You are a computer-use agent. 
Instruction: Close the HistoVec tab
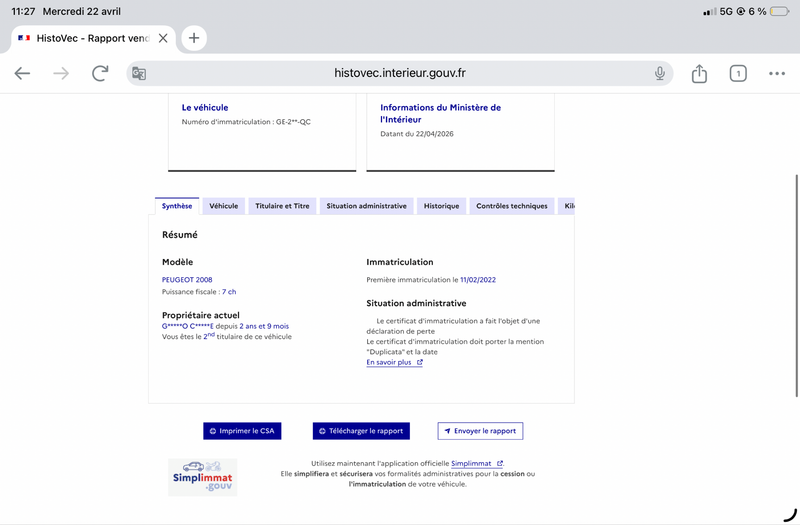click(163, 38)
